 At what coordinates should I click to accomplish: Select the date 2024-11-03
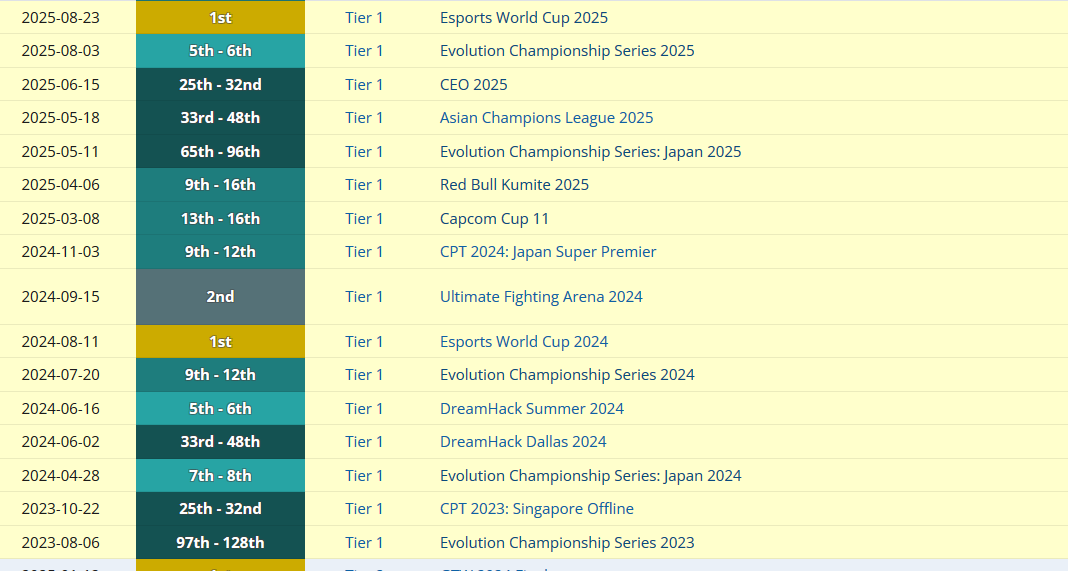[x=61, y=252]
